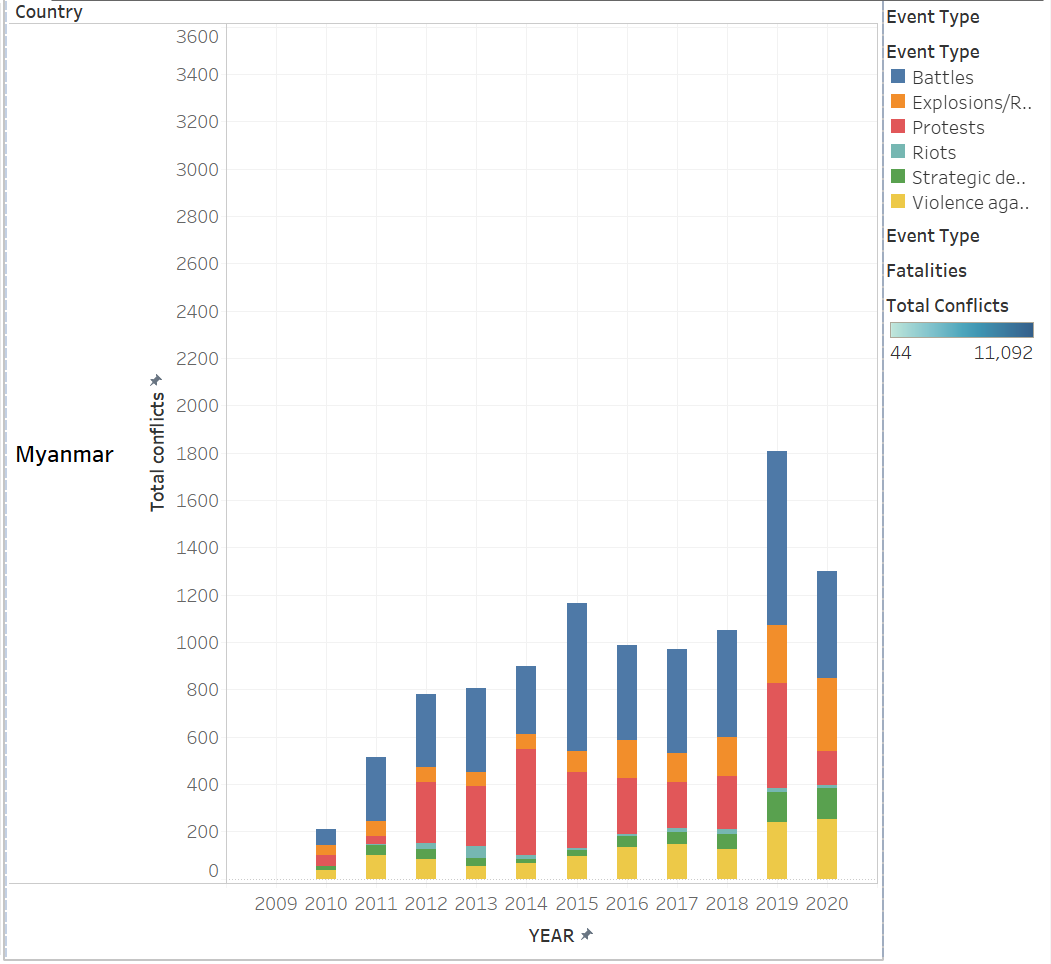Click the Total Conflicts legend title
Viewport: 1051px width, 964px height.
(x=947, y=306)
